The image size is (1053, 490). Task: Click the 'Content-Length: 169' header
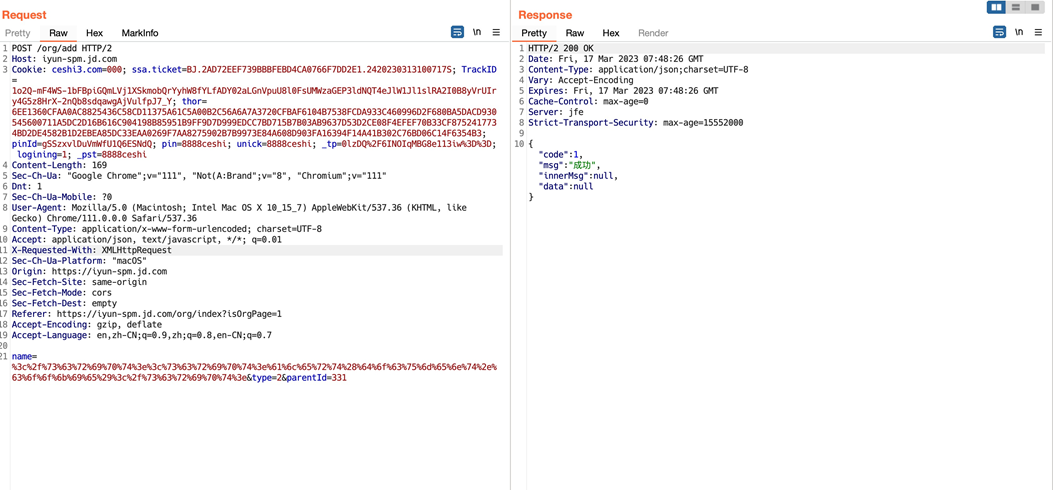[x=59, y=165]
